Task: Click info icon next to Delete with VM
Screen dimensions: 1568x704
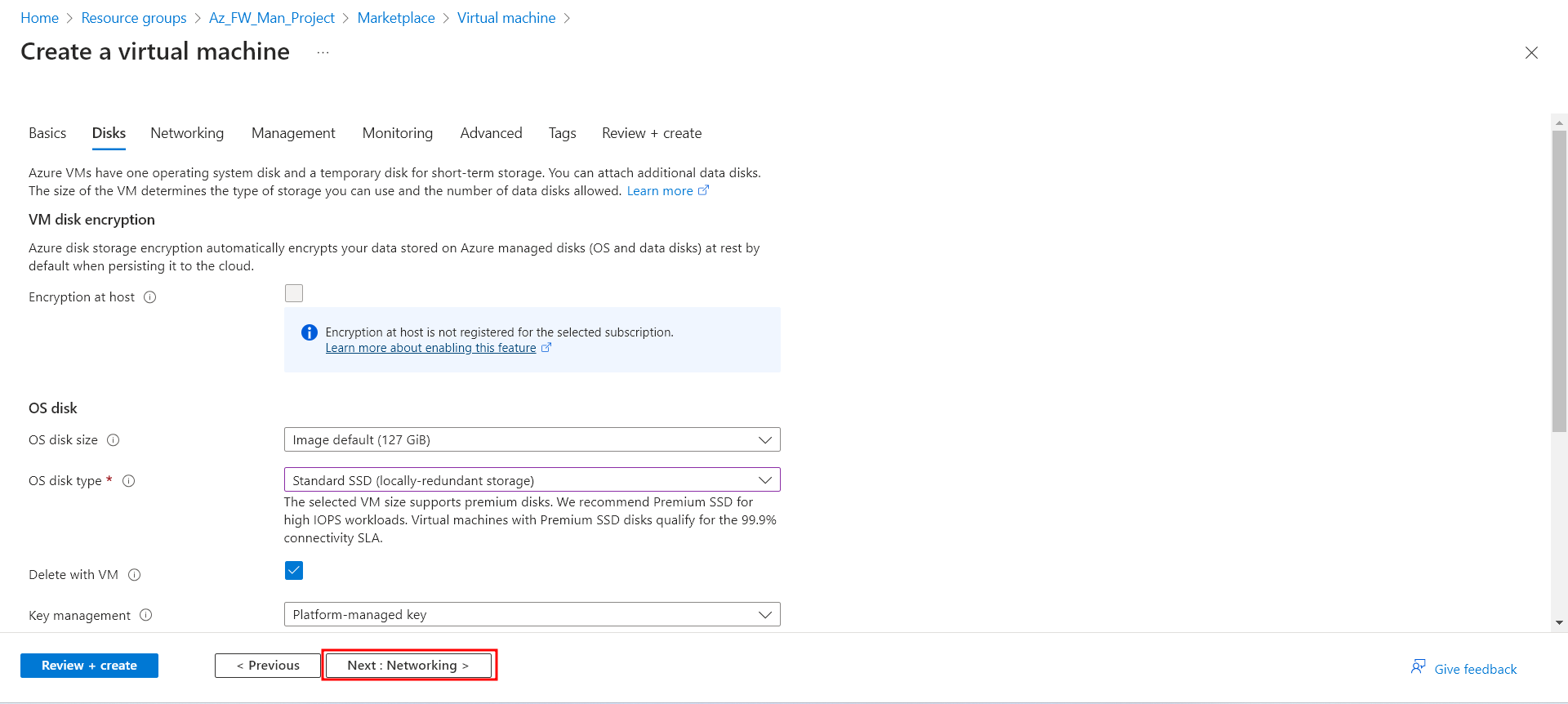Action: [x=135, y=575]
